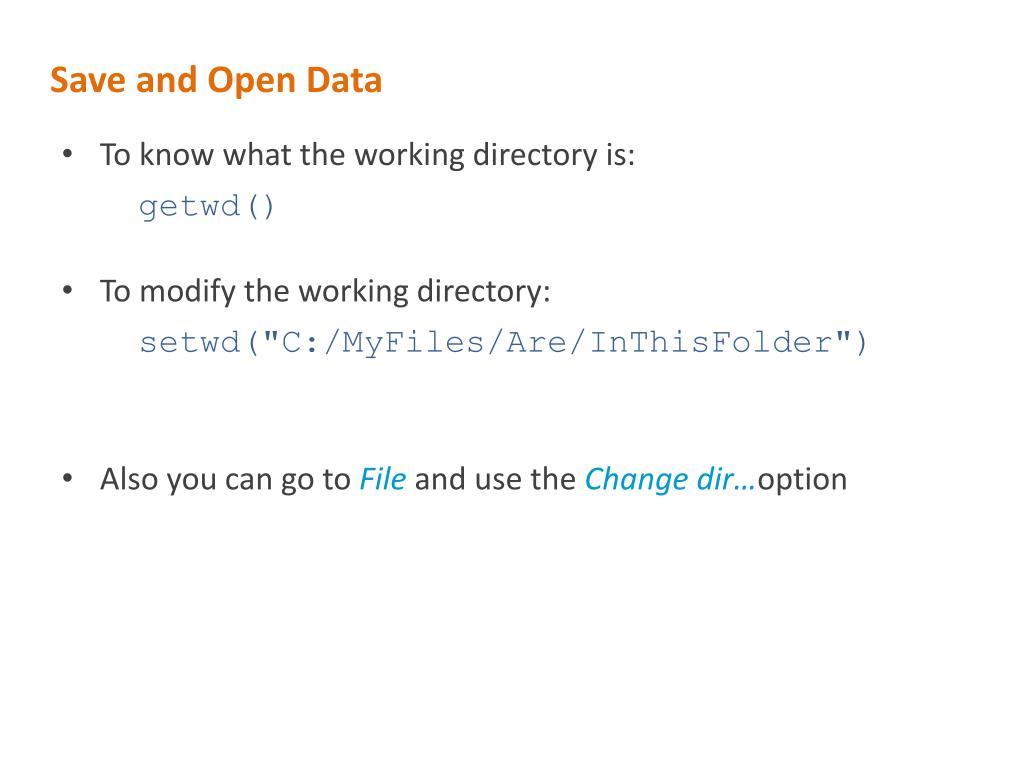Click the word "option" at the line end
Screen dimensions: 1024x768
pyautogui.click(x=802, y=481)
